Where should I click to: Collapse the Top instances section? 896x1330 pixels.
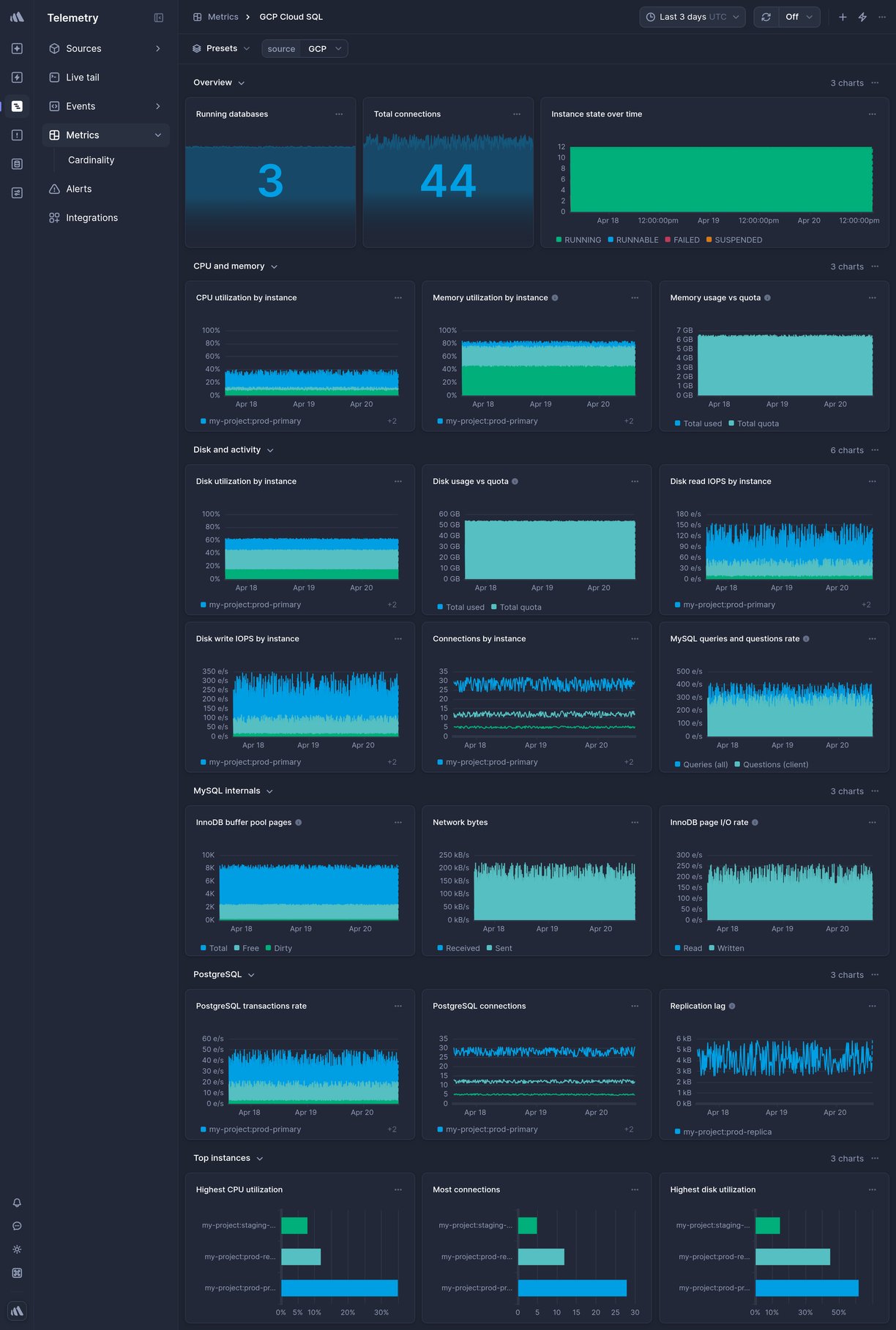pyautogui.click(x=228, y=1159)
